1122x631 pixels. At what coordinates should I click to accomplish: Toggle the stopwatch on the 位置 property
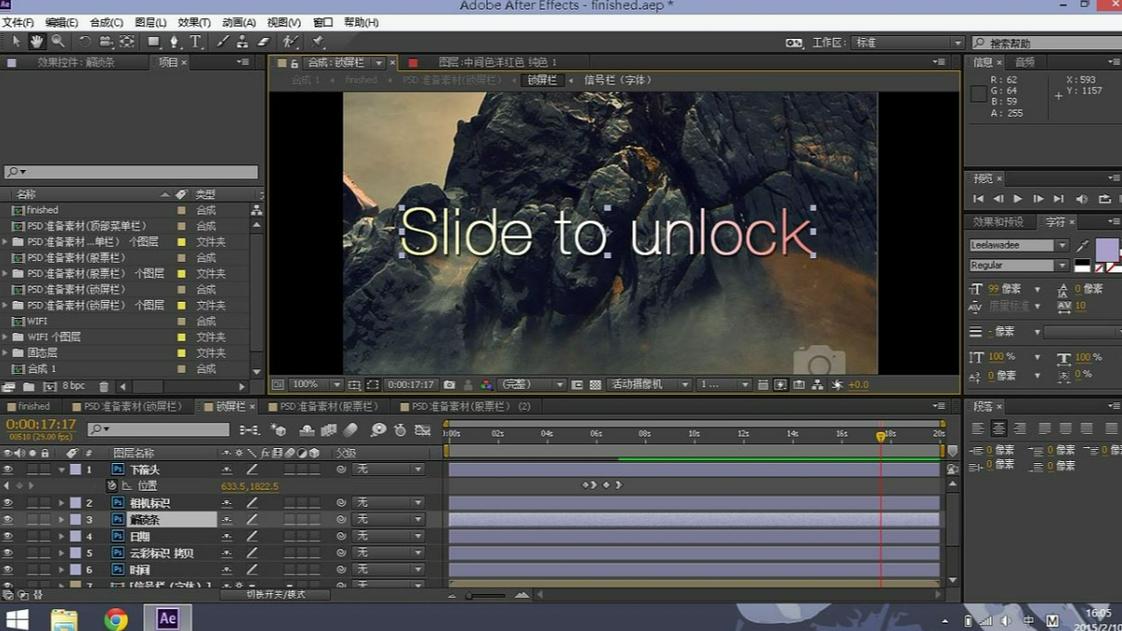(x=111, y=485)
